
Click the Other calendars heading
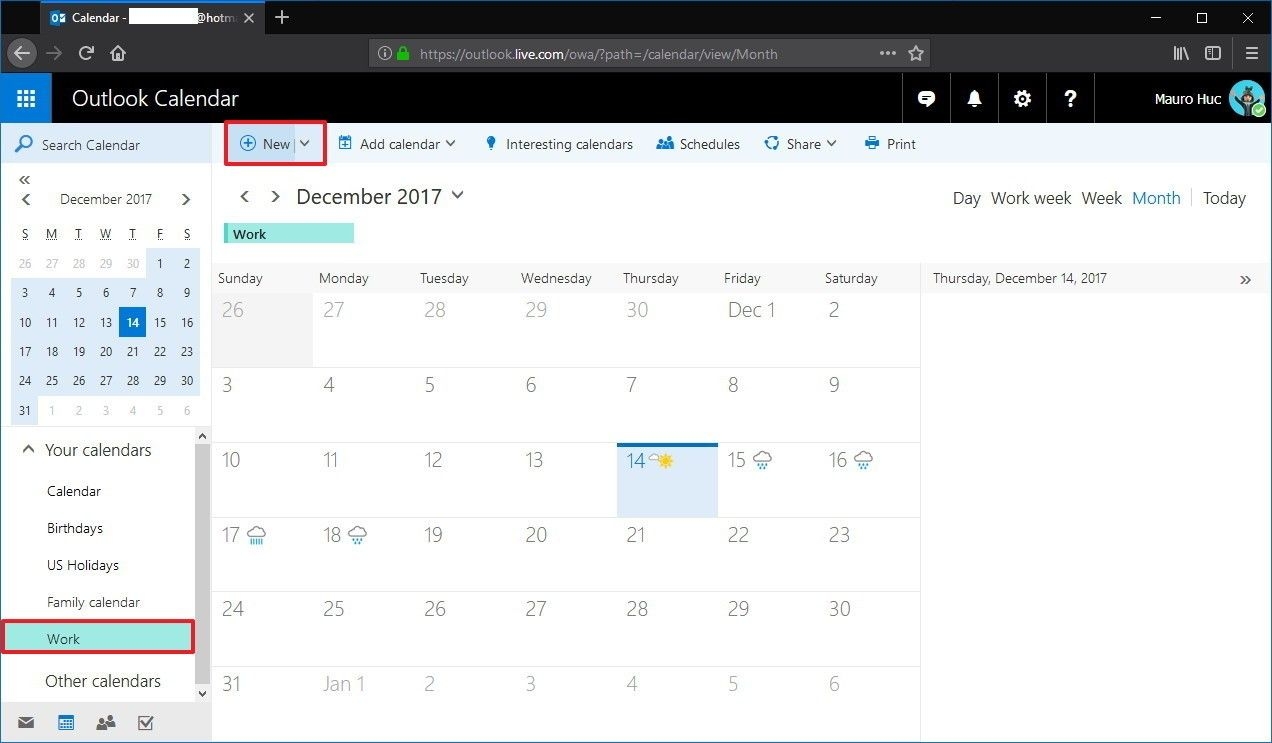(103, 681)
